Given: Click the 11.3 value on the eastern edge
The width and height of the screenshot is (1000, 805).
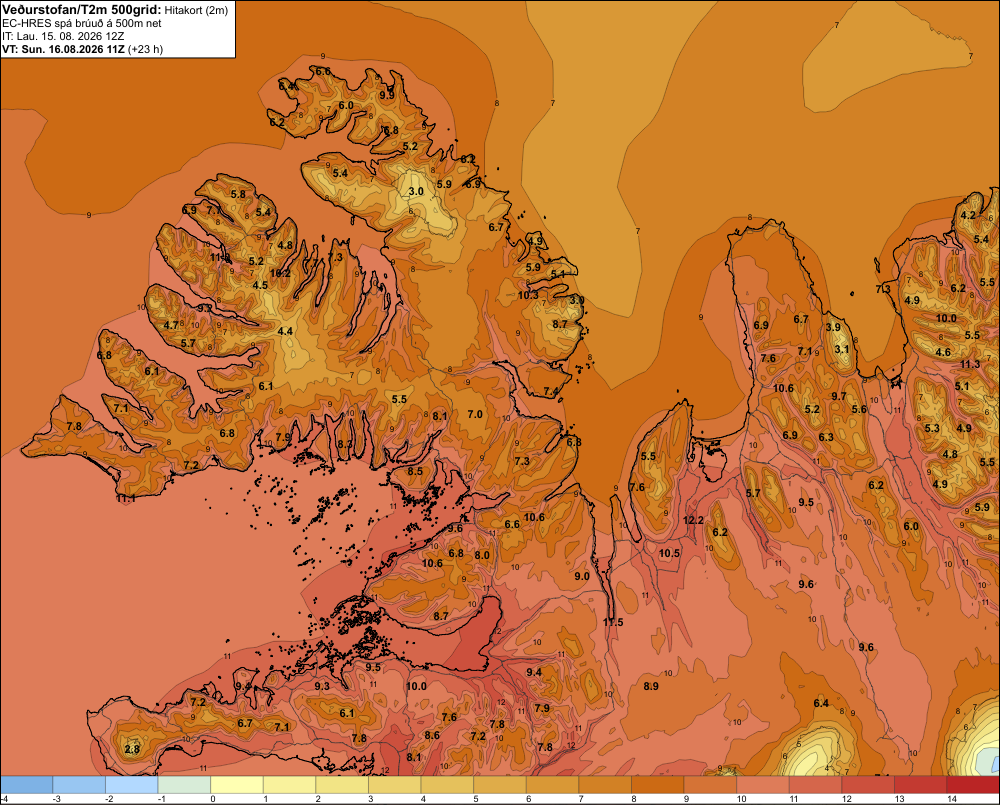Looking at the screenshot, I should (970, 364).
